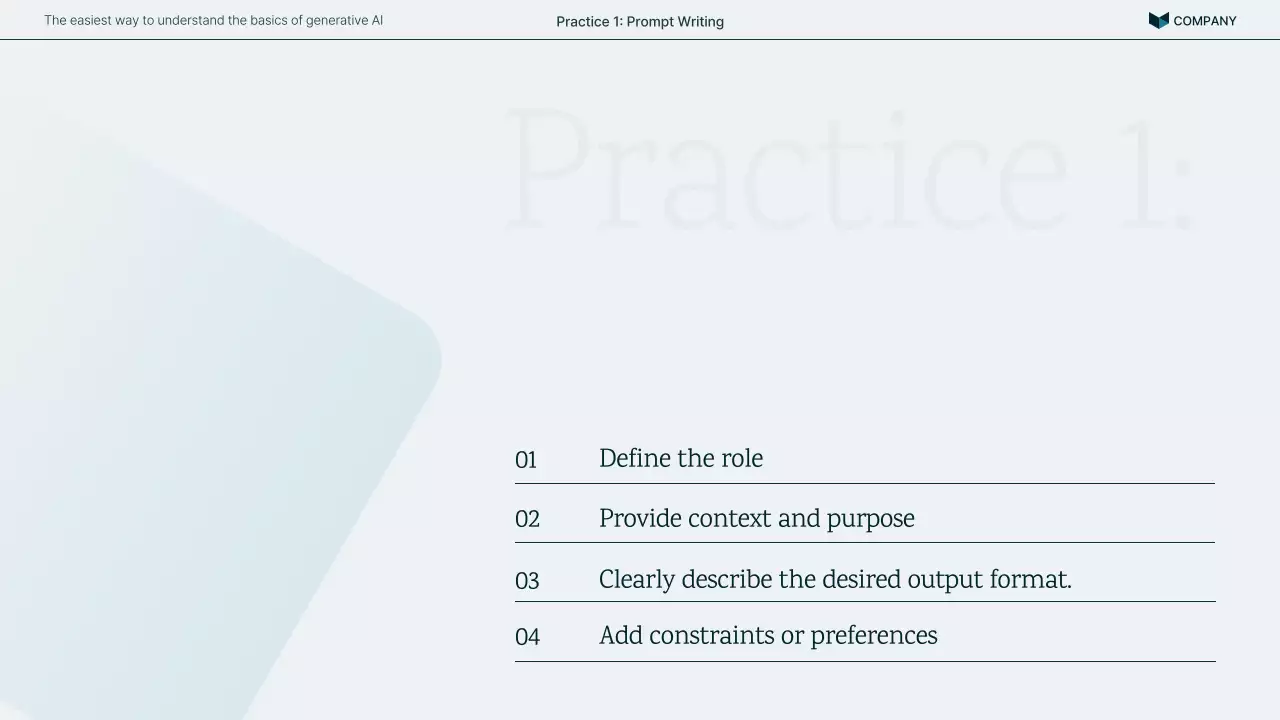Click the header title Practice 1: Prompt Writing
Viewport: 1280px width, 720px height.
tap(640, 21)
